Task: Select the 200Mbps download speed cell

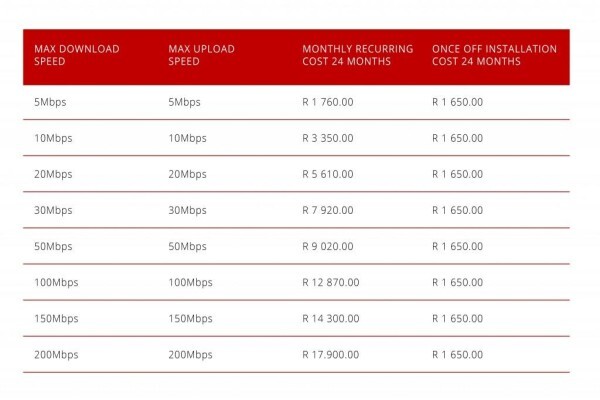Action: click(x=56, y=354)
